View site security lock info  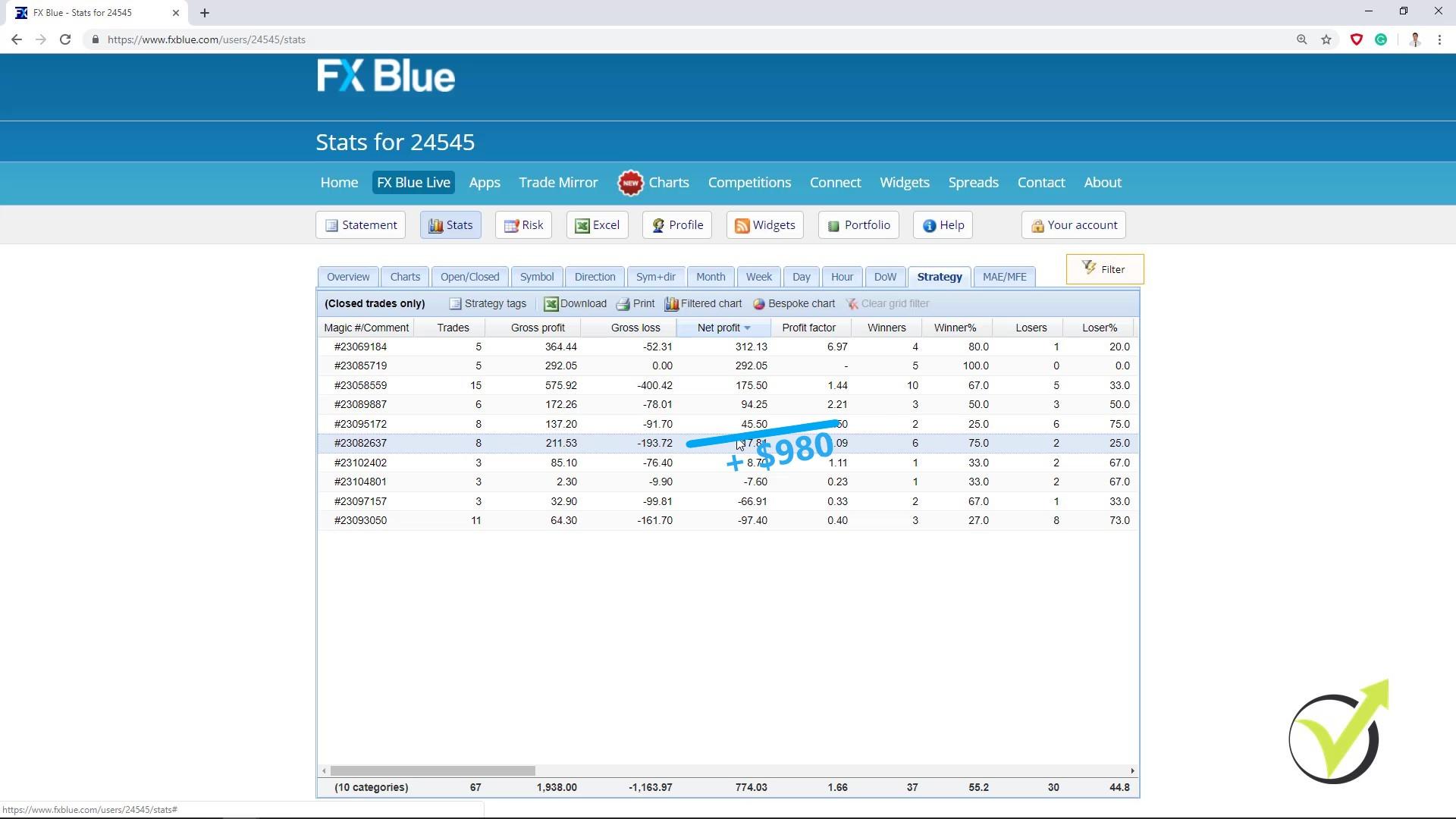point(95,39)
